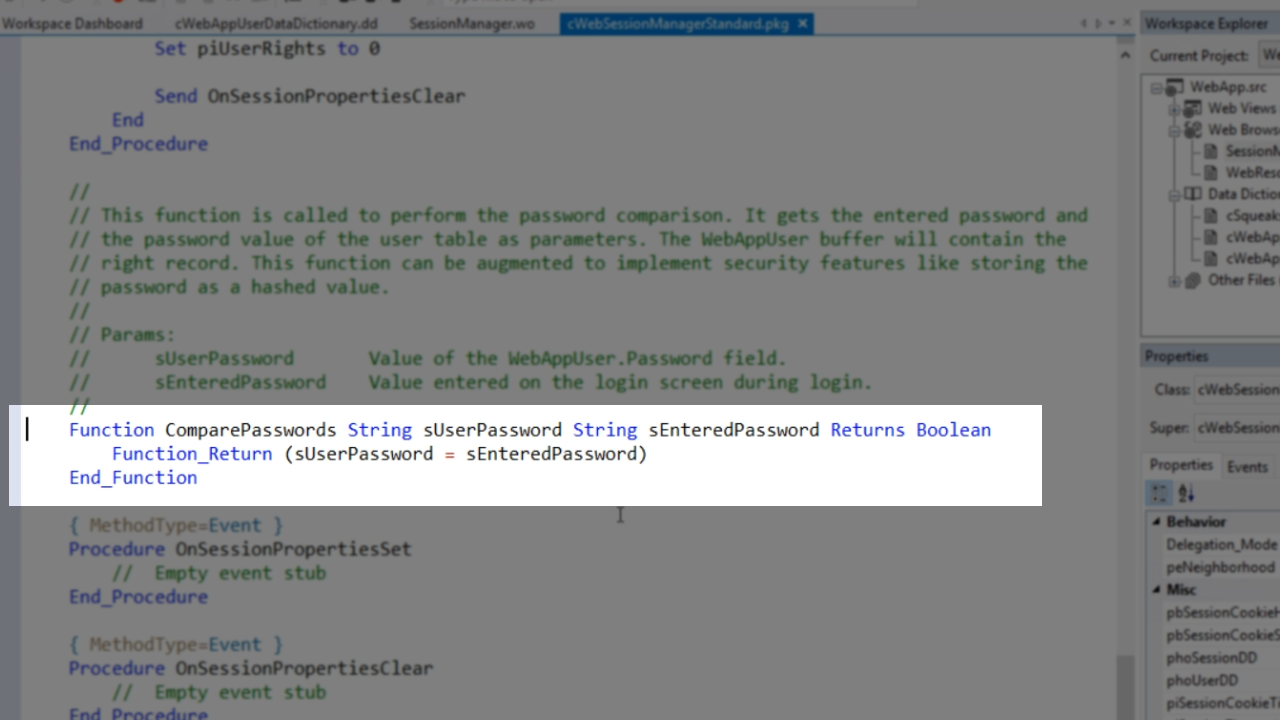Expand the Web Views tree node
This screenshot has height=720, width=1280.
tap(1175, 109)
